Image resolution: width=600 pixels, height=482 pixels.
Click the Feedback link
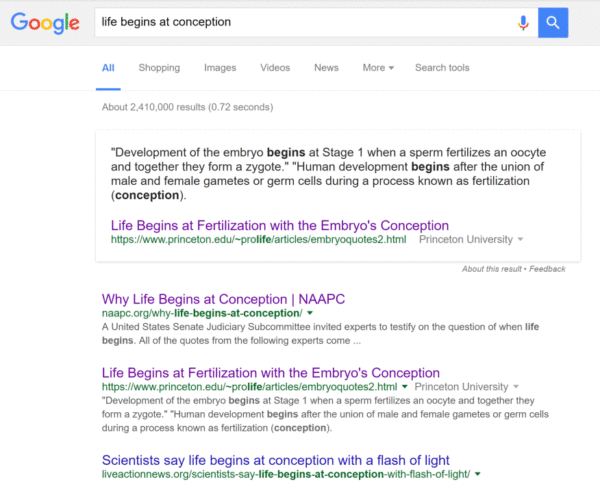[x=547, y=269]
